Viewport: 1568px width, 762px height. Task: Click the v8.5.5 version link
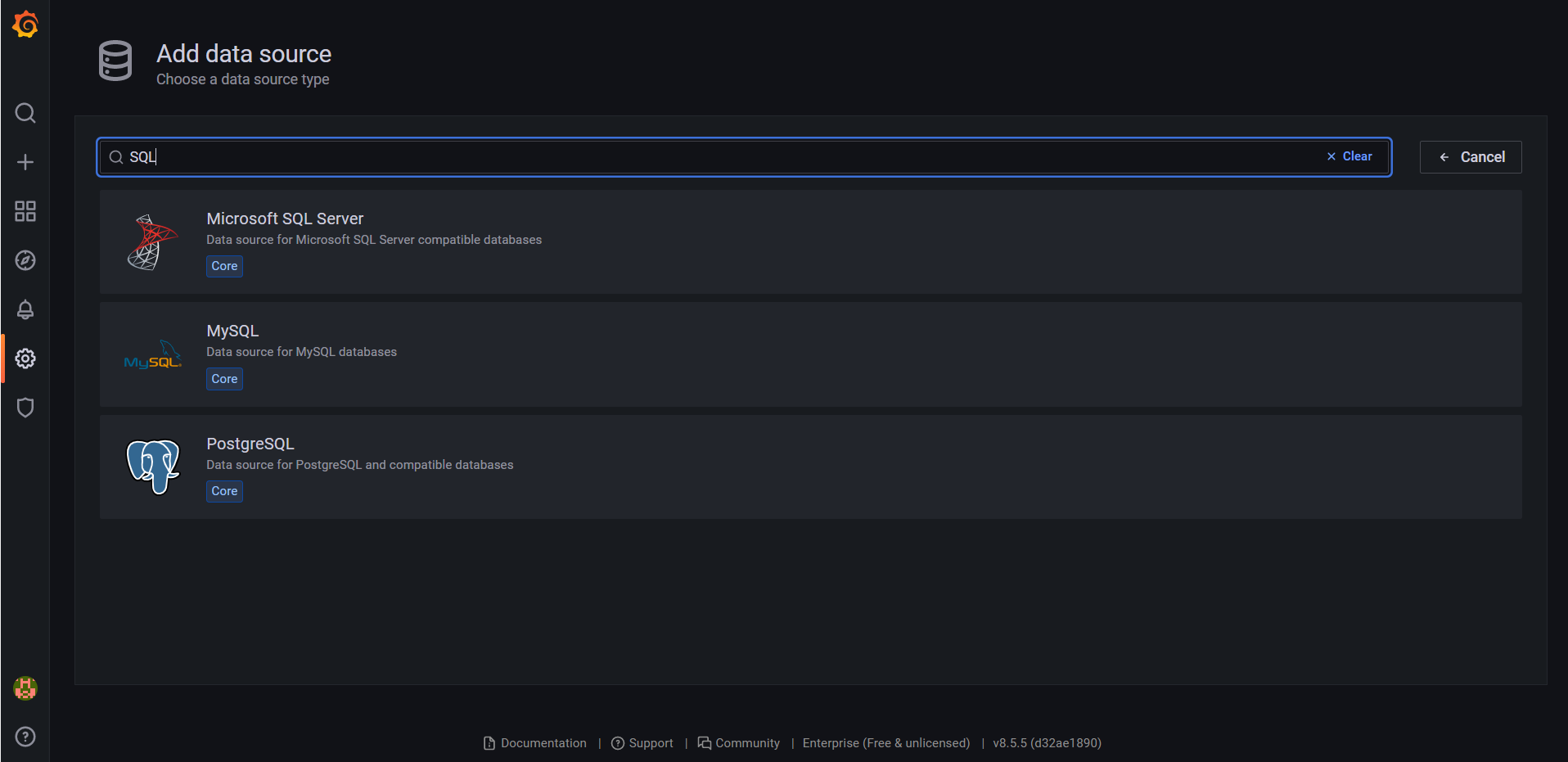1048,743
